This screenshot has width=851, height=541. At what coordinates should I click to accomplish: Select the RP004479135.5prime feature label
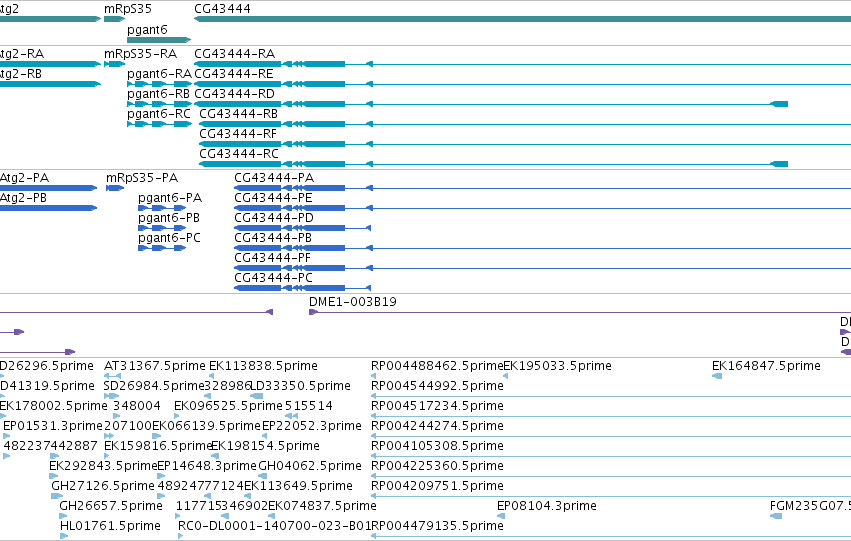coord(437,527)
